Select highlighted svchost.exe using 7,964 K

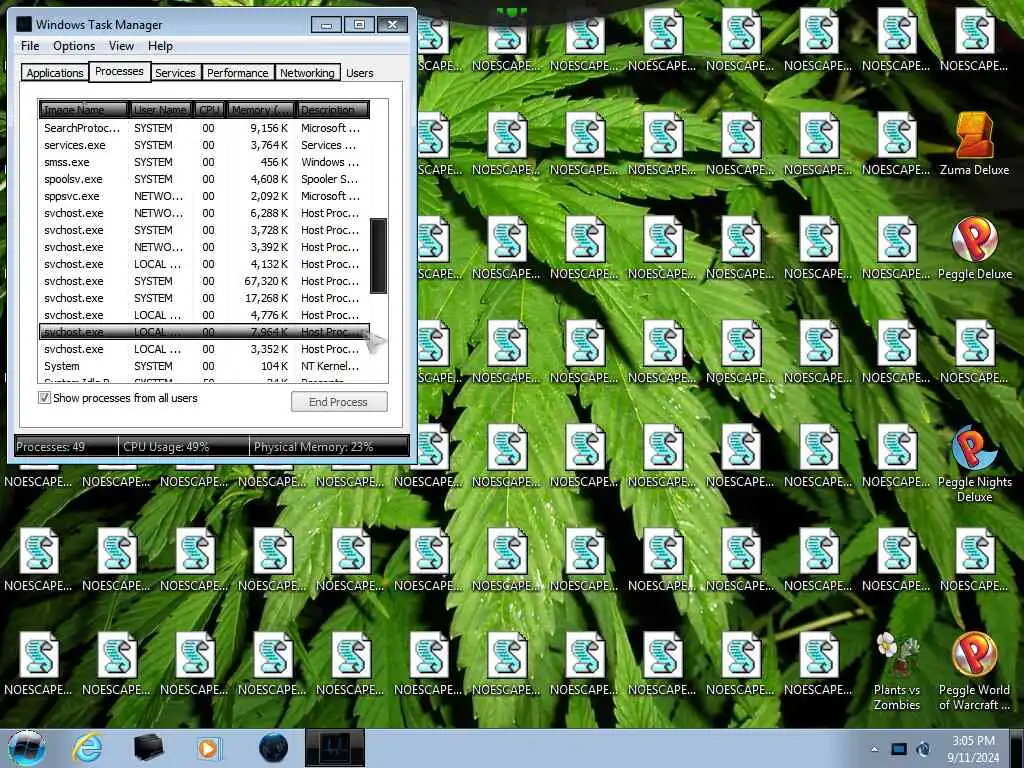(x=204, y=332)
